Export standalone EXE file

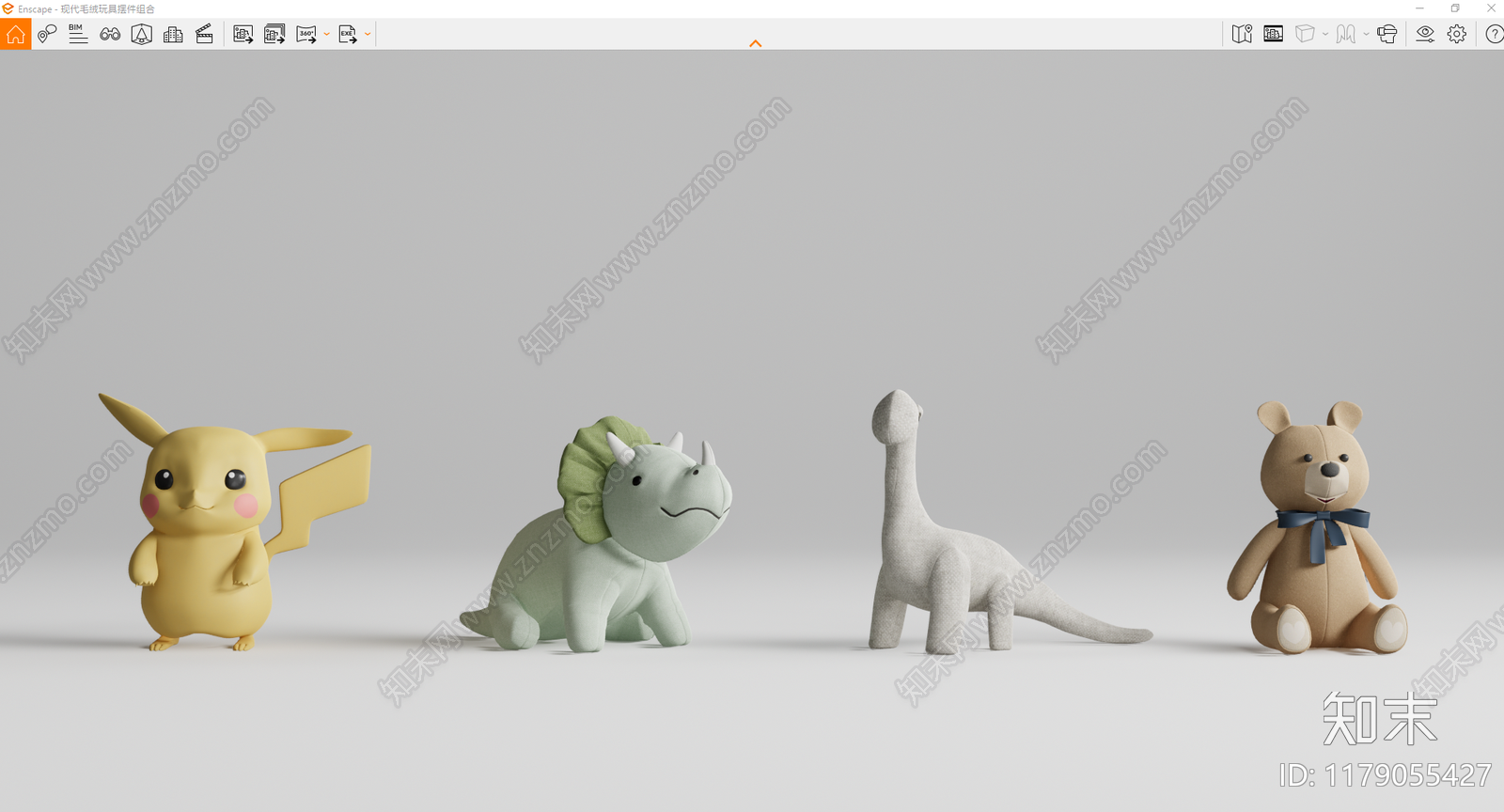pyautogui.click(x=348, y=35)
